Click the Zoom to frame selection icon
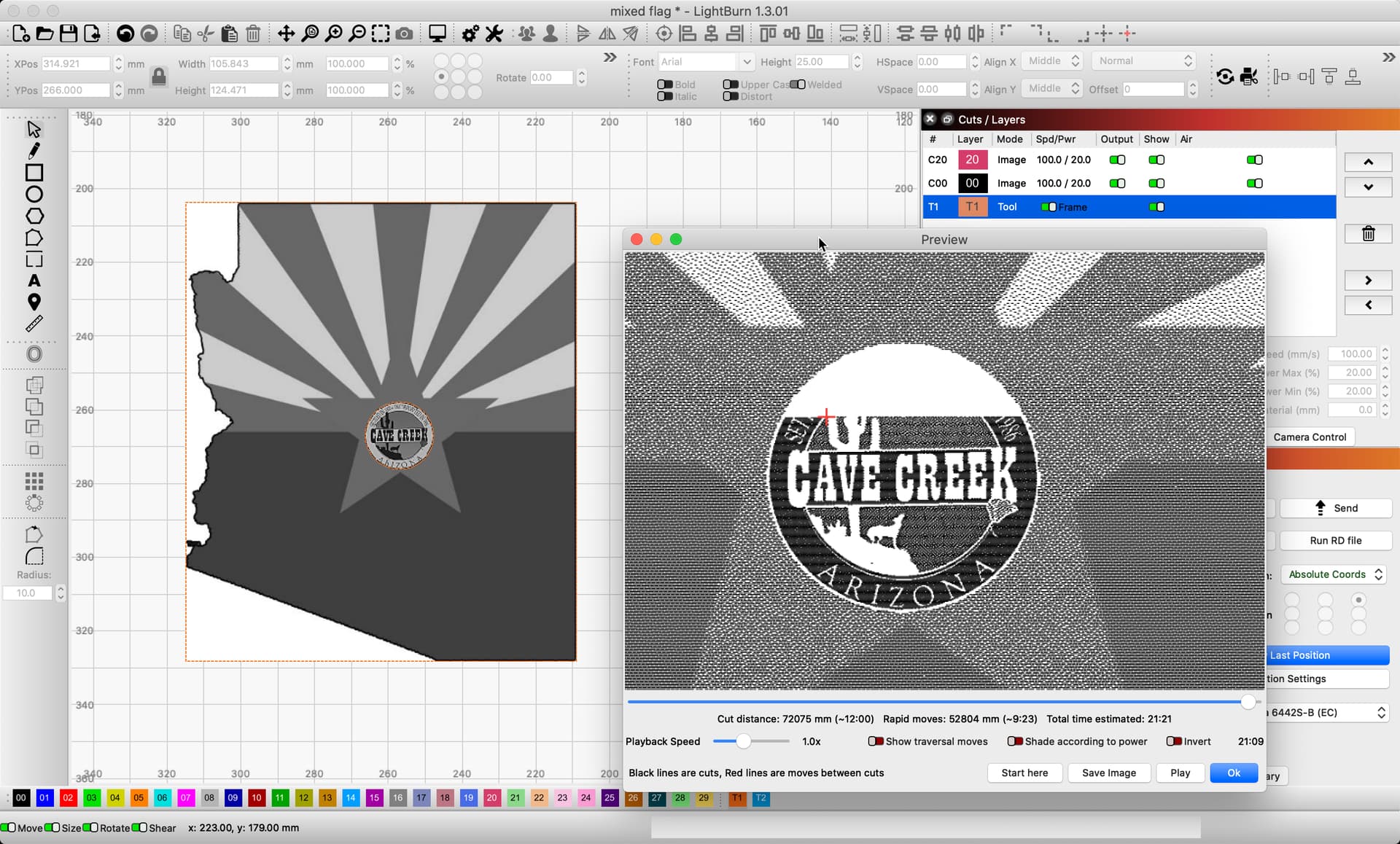This screenshot has height=844, width=1400. 381,34
